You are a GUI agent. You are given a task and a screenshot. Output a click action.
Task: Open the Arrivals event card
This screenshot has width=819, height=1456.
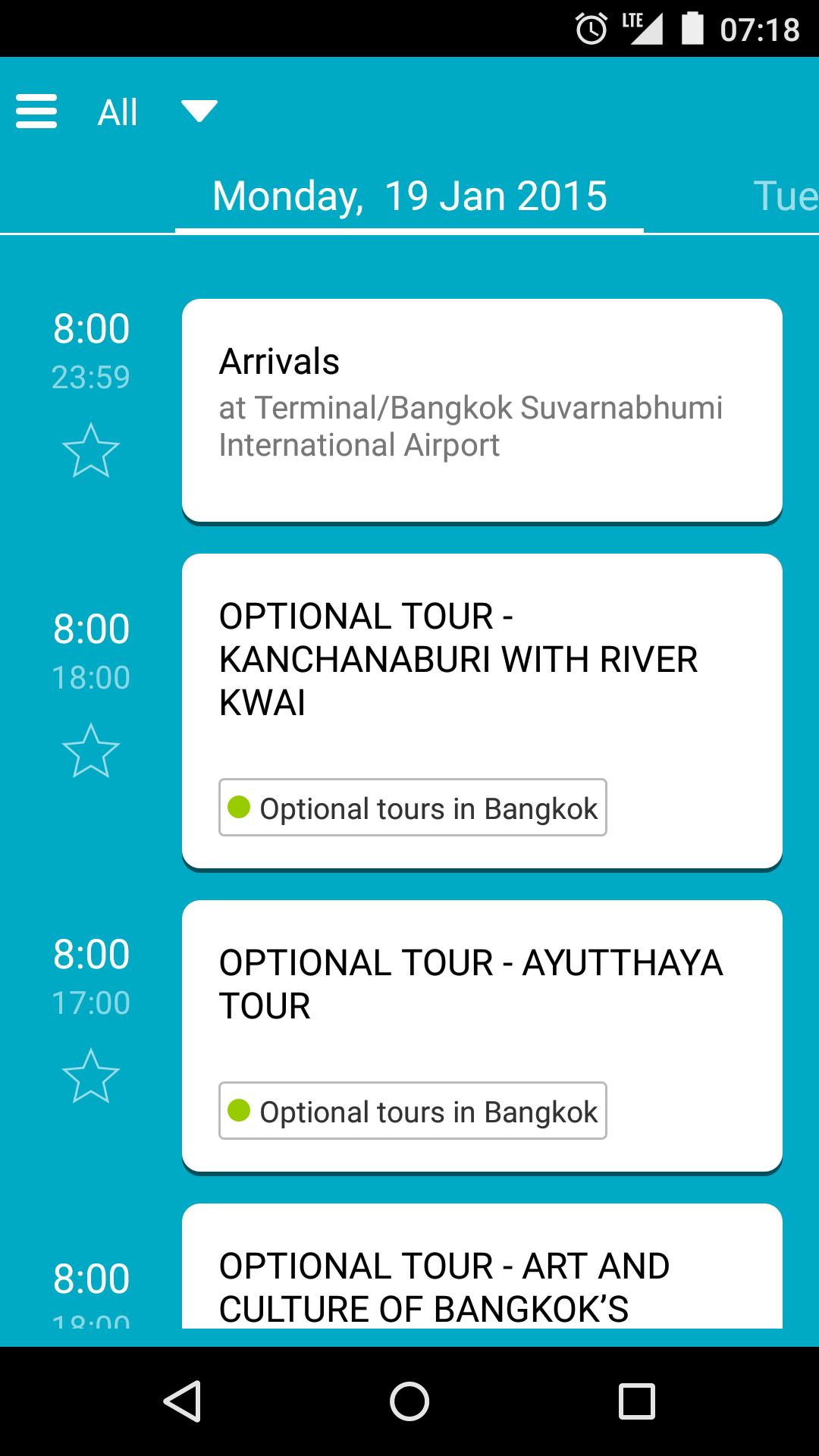pyautogui.click(x=482, y=409)
